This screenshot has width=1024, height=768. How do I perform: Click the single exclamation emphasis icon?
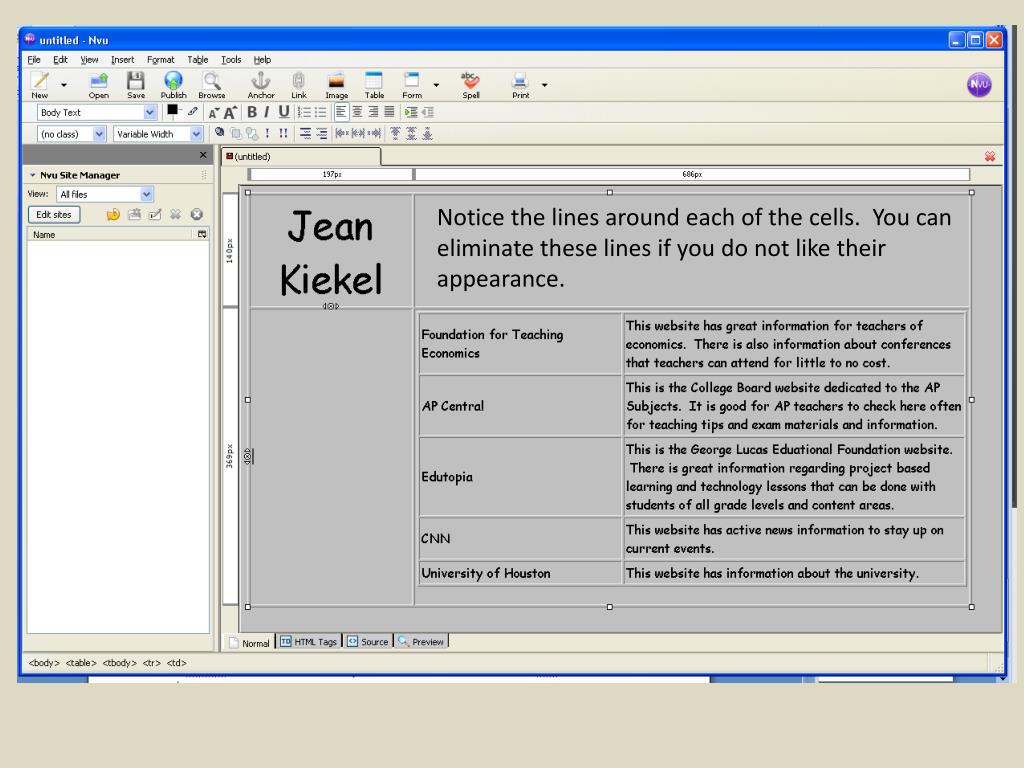[x=268, y=134]
